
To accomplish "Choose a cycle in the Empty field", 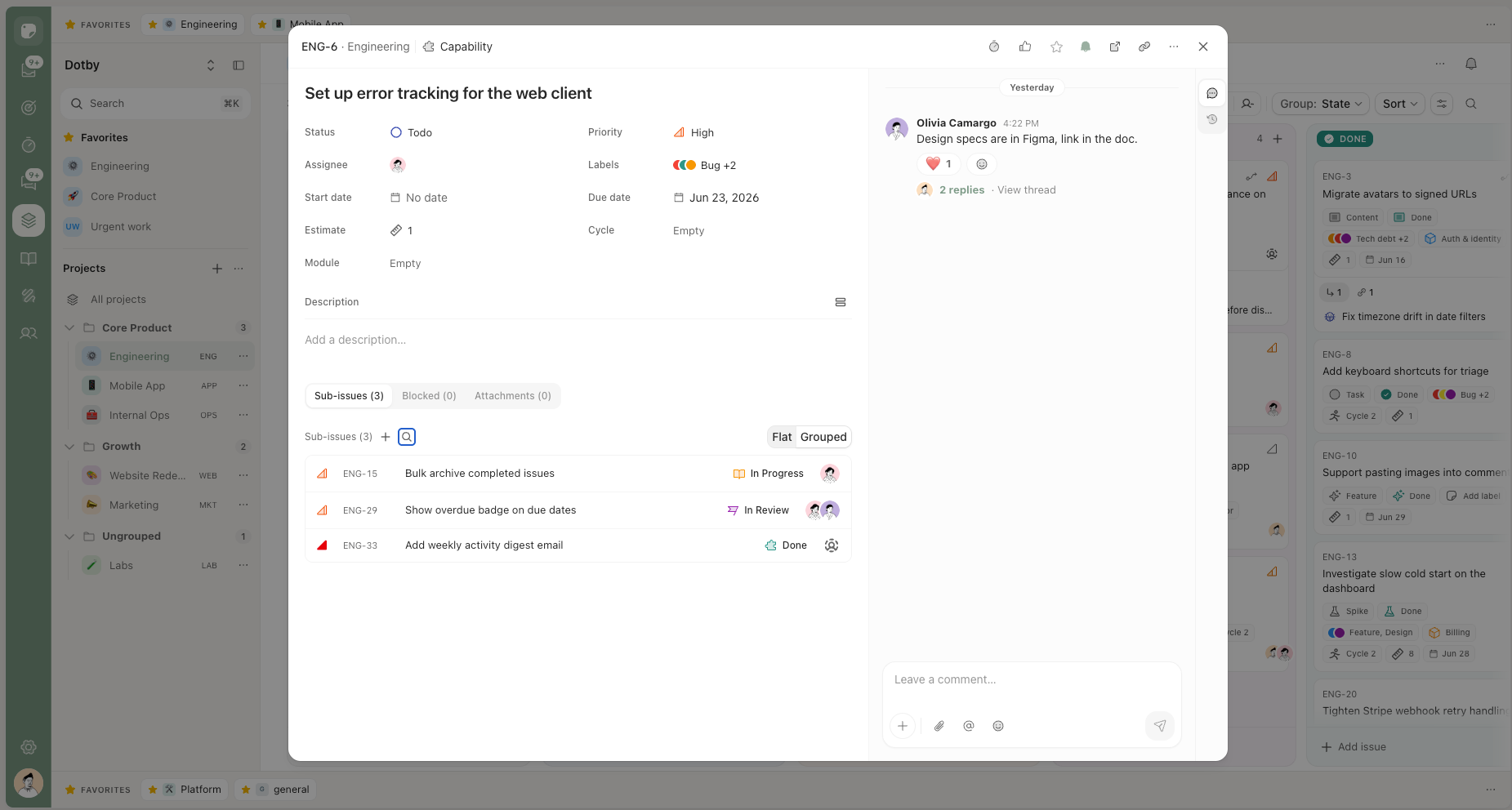I will point(689,231).
